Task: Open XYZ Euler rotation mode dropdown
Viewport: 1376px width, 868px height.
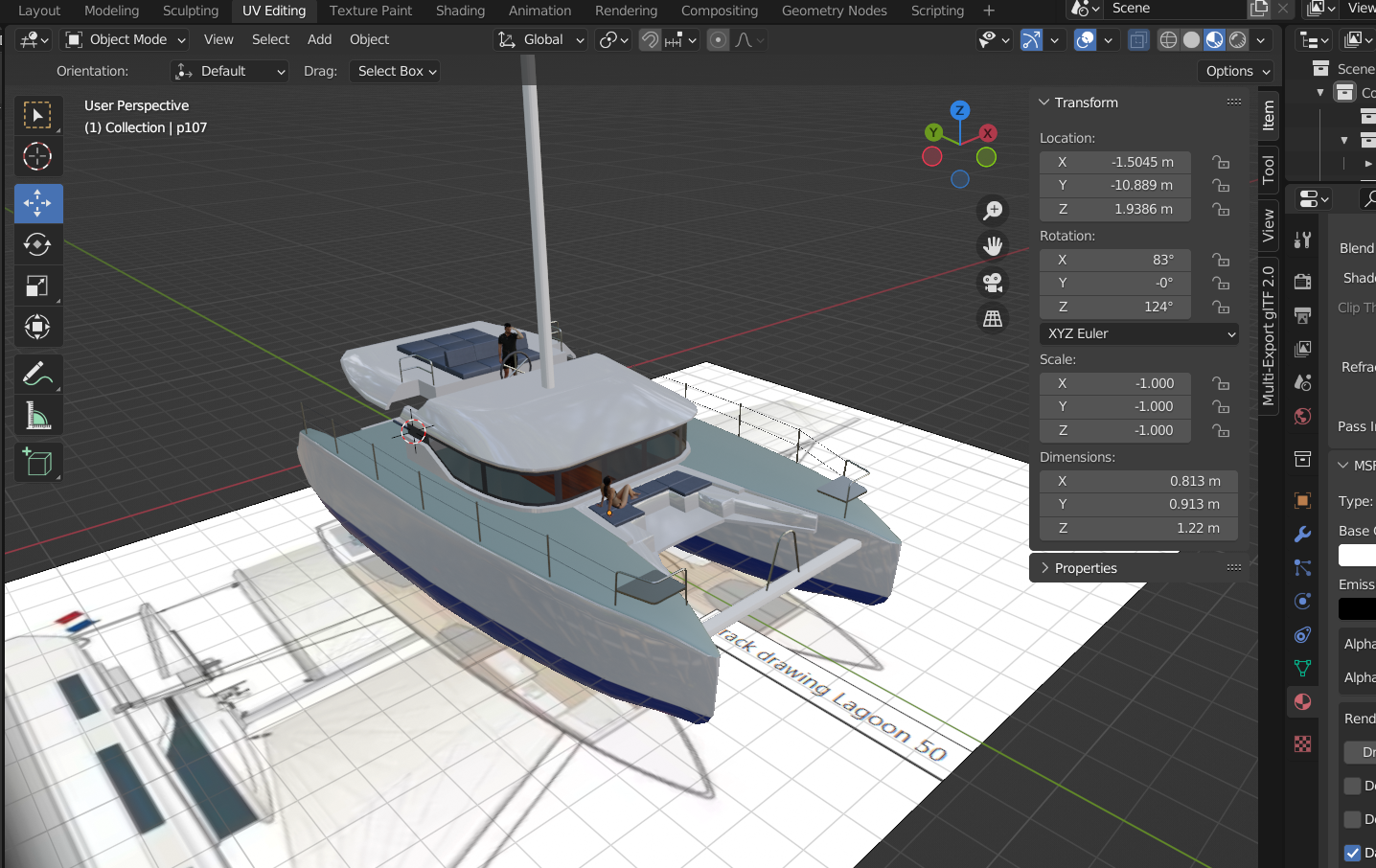Action: point(1138,334)
